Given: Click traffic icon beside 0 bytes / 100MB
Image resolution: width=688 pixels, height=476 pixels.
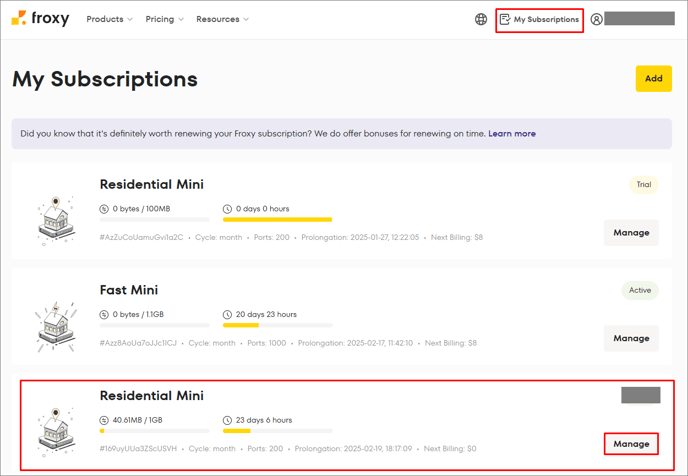Looking at the screenshot, I should pos(104,209).
